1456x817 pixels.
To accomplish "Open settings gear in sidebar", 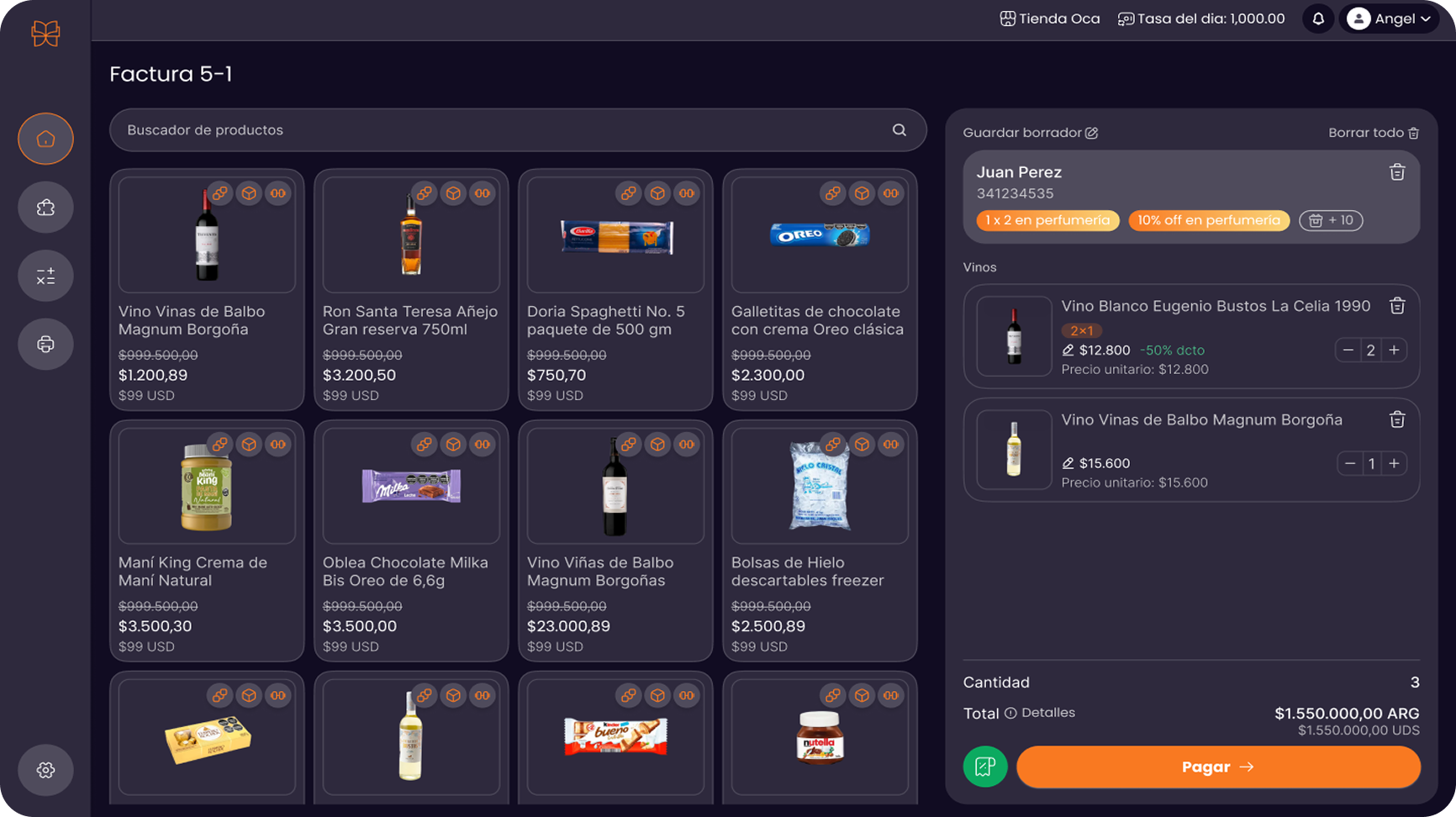I will point(45,770).
